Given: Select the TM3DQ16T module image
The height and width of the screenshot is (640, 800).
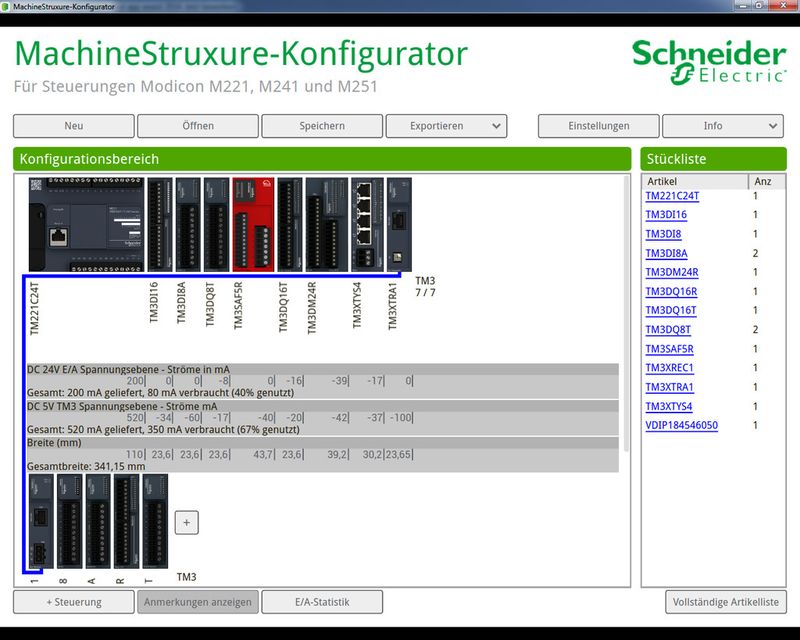Looking at the screenshot, I should click(x=290, y=225).
